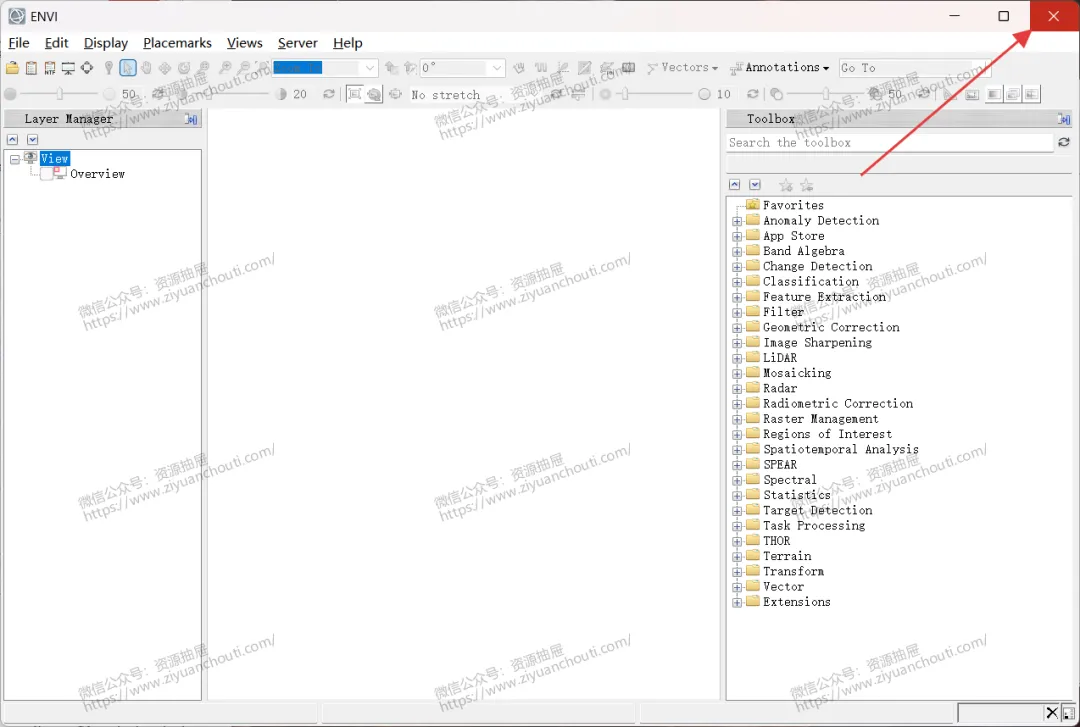
Task: Collapse all Layer Manager items
Action: (12, 139)
